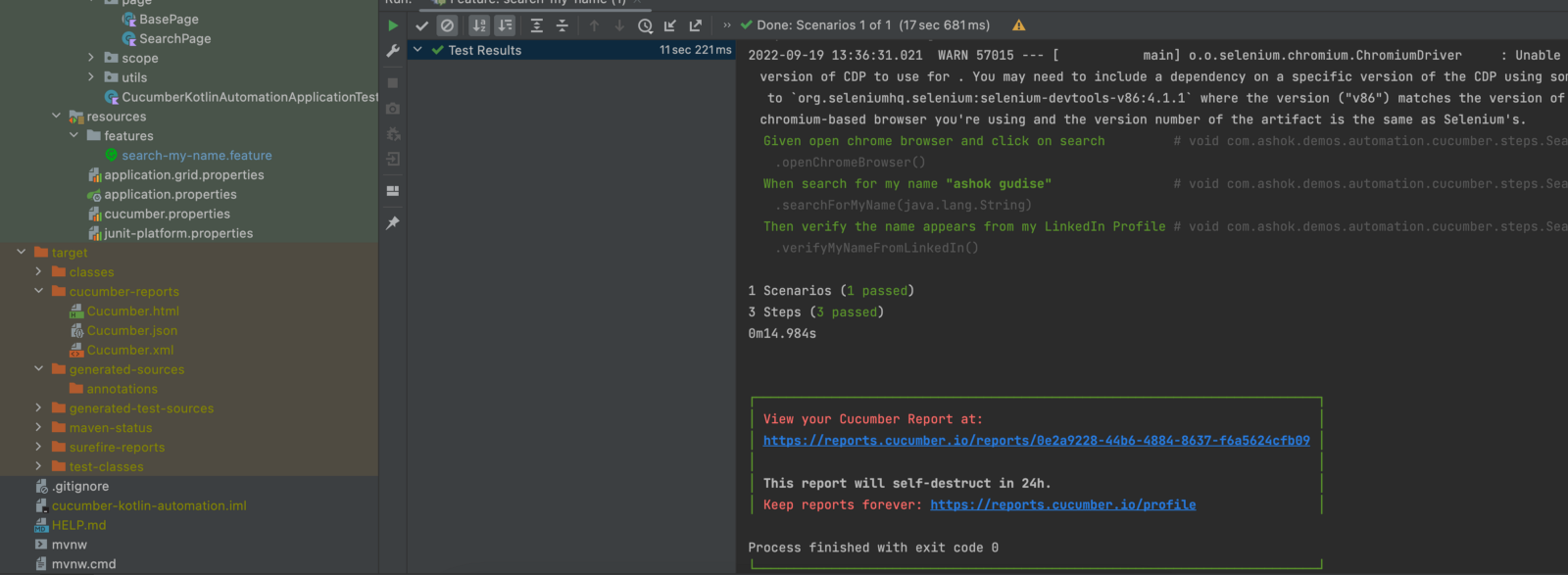Collapse the Test Results node
The width and height of the screenshot is (1568, 575).
point(417,50)
